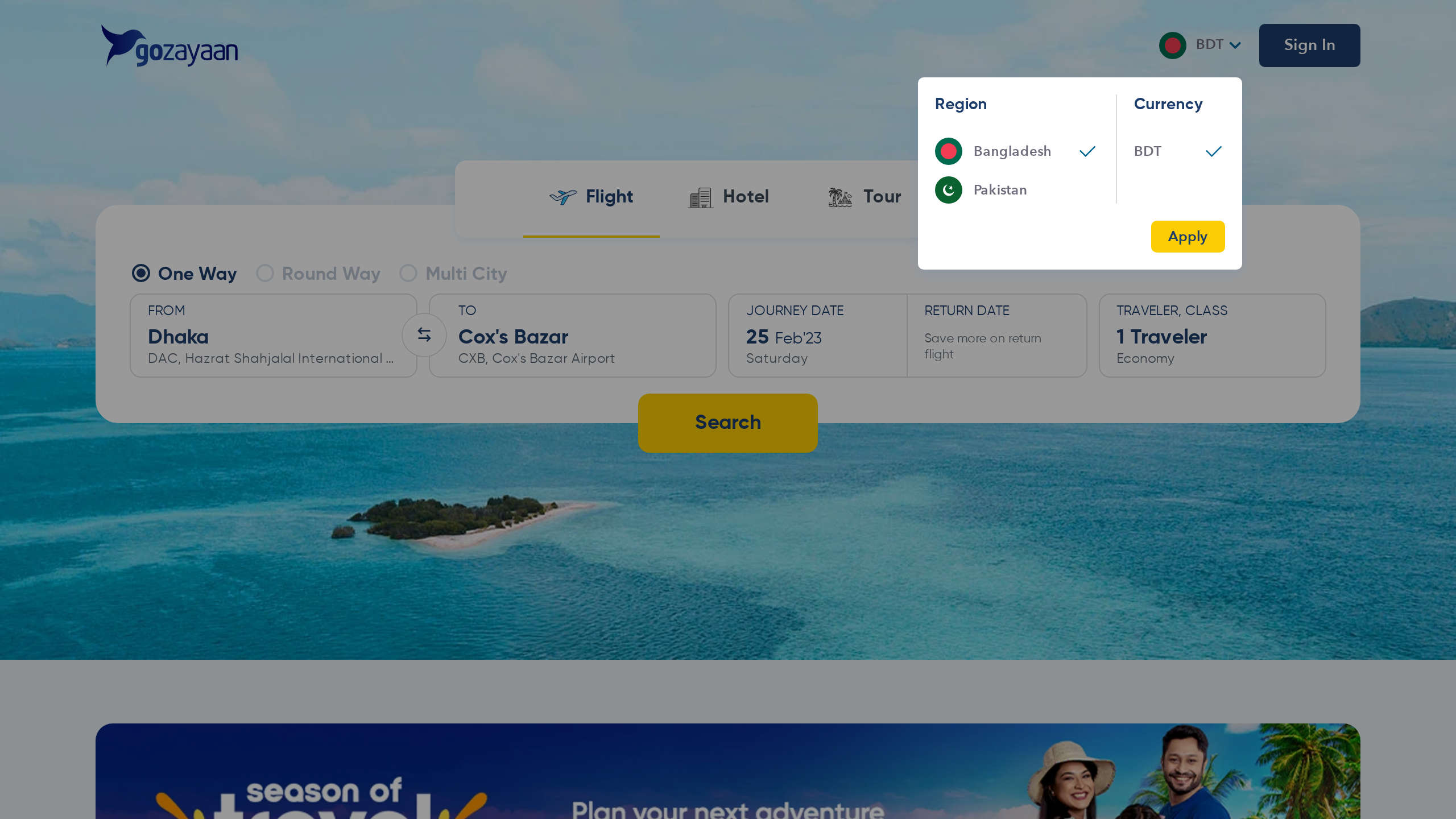Open the Journey Date picker
This screenshot has height=819, width=1456.
coord(817,336)
